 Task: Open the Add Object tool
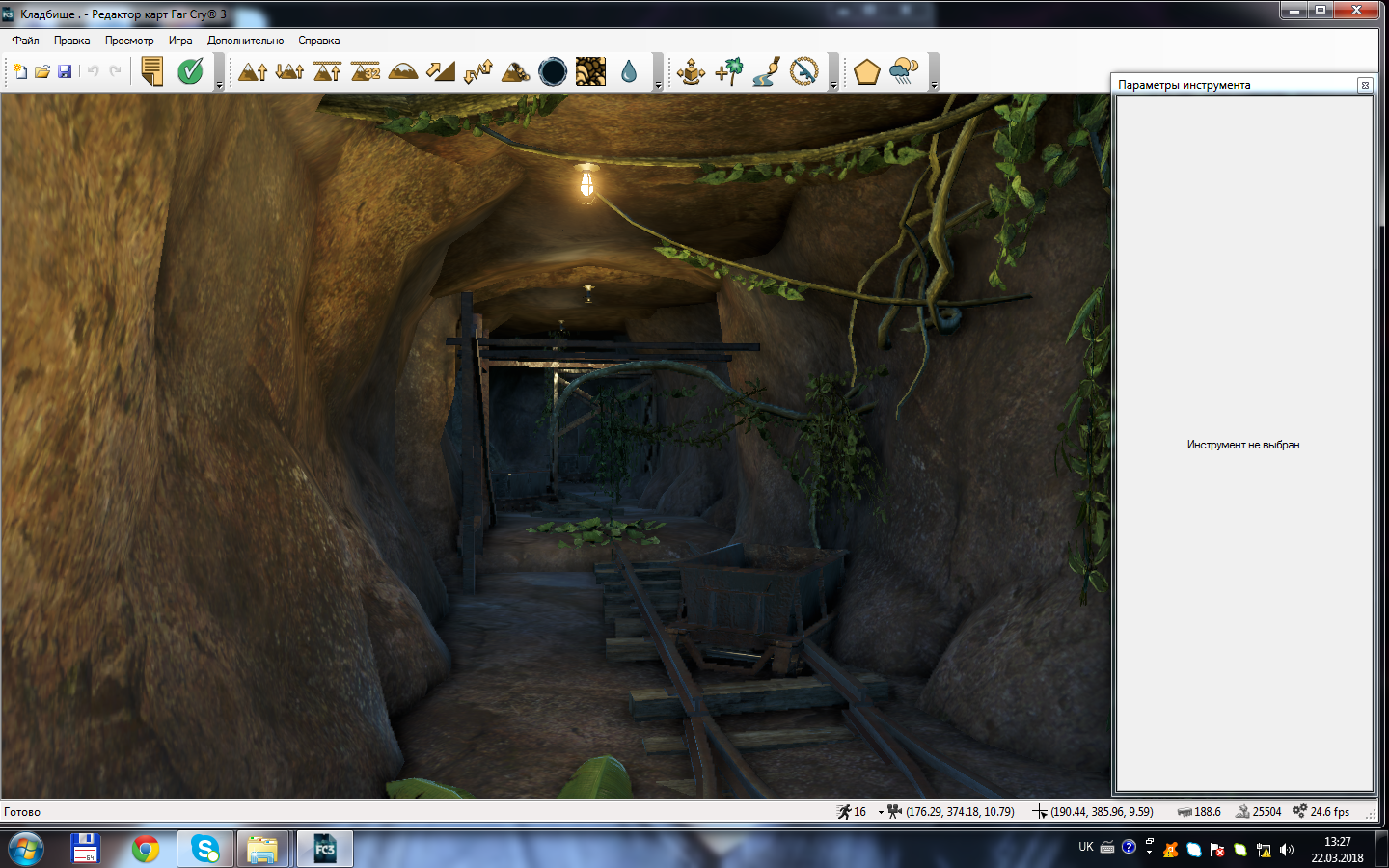pos(691,71)
